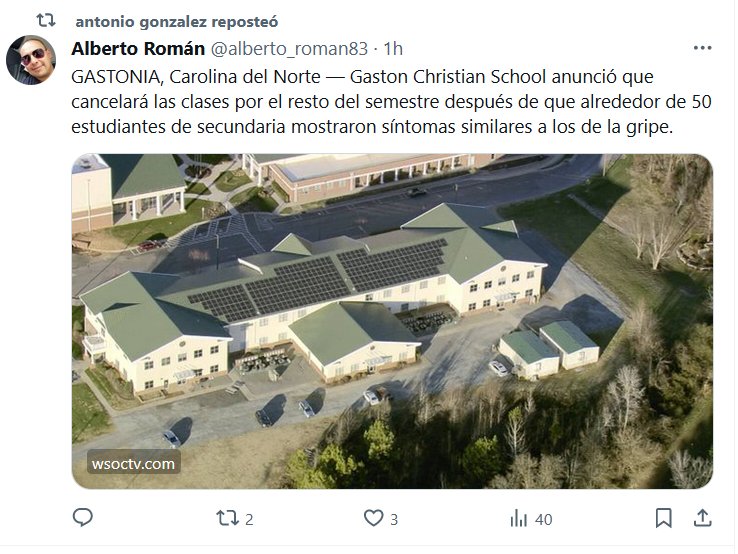Open the tweet via the 1h timestamp
This screenshot has height=554, width=738.
coord(393,48)
